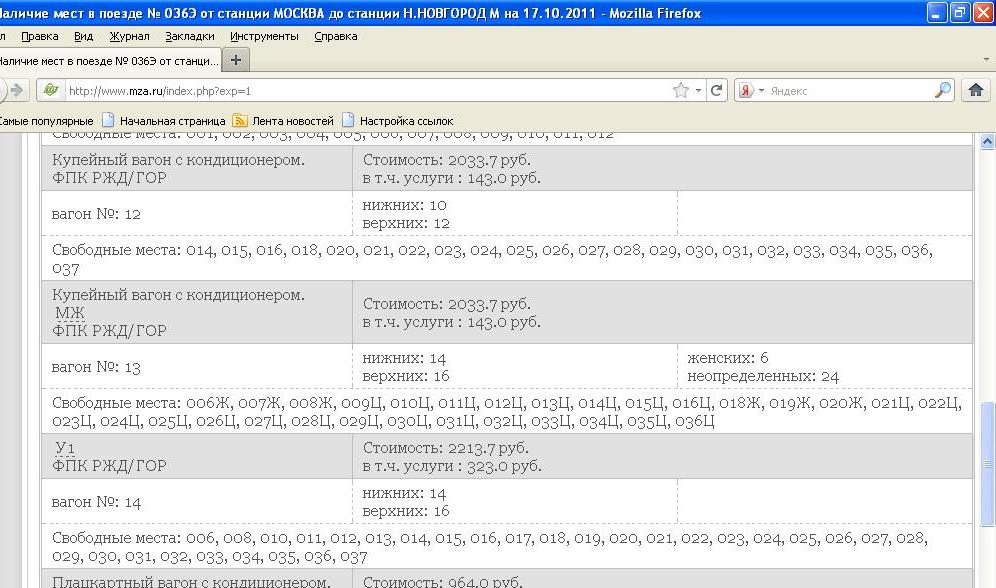
Task: Click into the Яндекс search field
Action: [x=850, y=91]
